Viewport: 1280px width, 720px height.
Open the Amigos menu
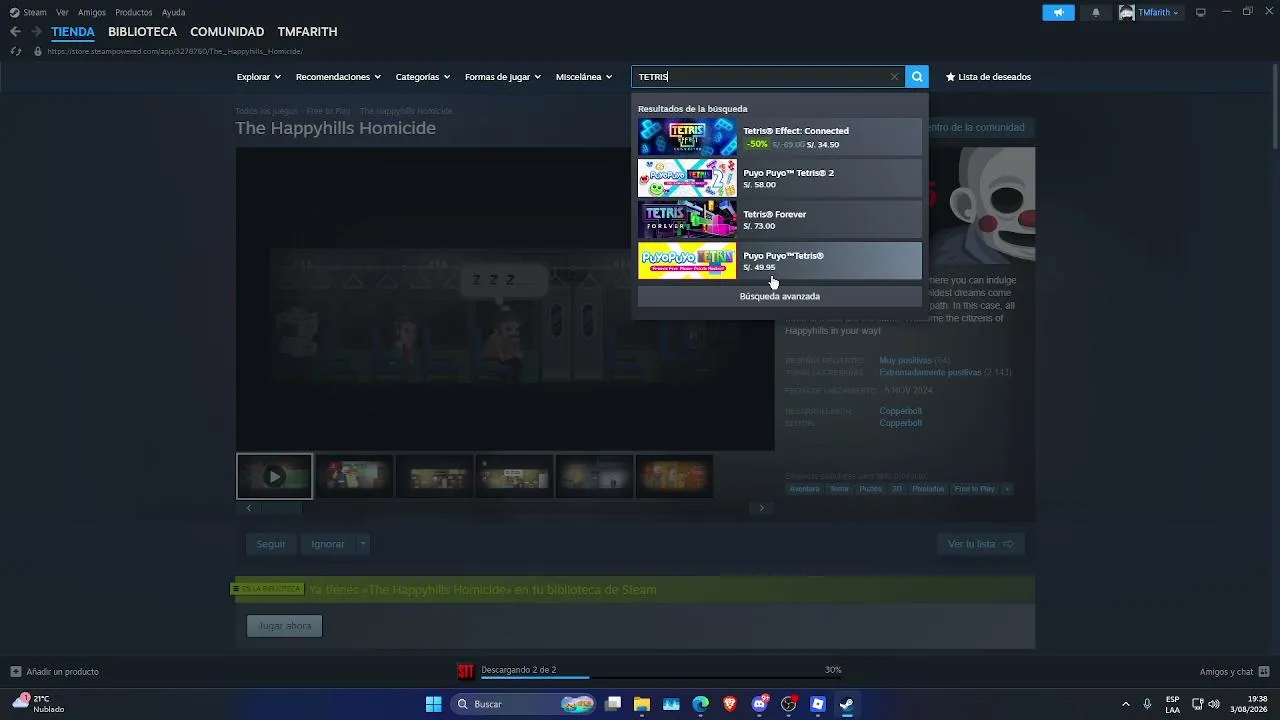(x=92, y=12)
